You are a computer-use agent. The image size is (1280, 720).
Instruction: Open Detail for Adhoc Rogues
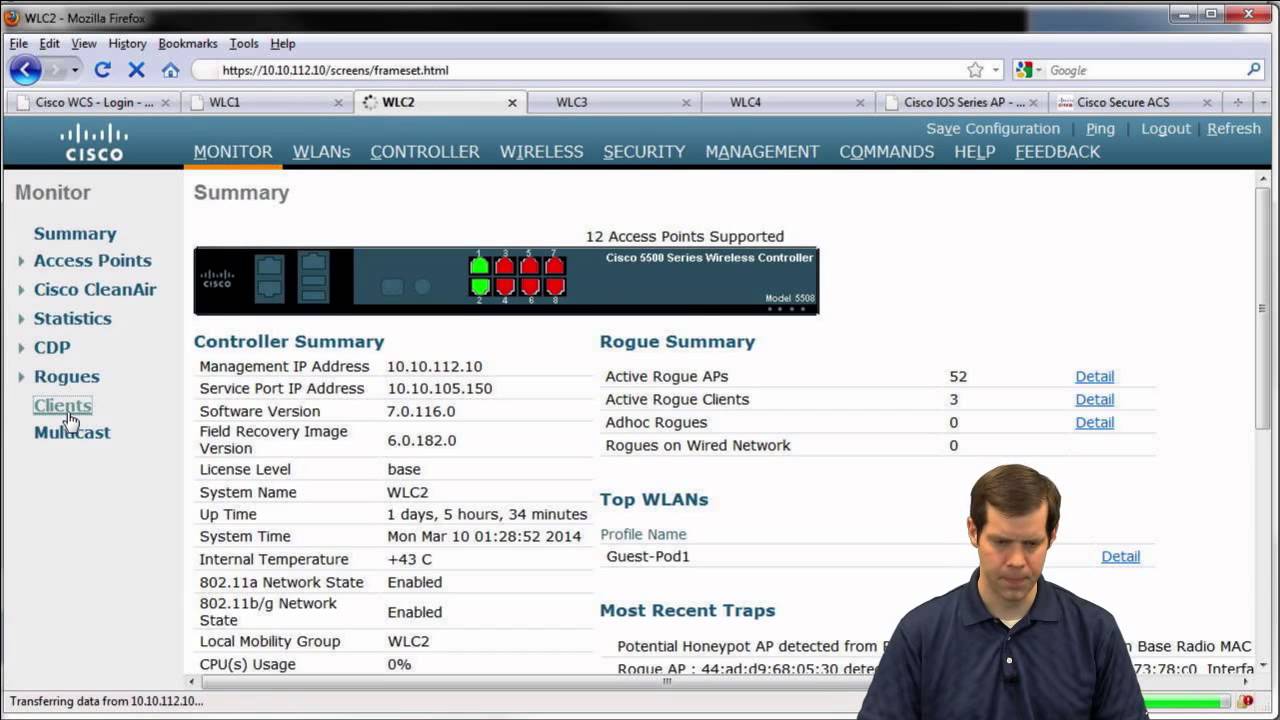point(1094,423)
